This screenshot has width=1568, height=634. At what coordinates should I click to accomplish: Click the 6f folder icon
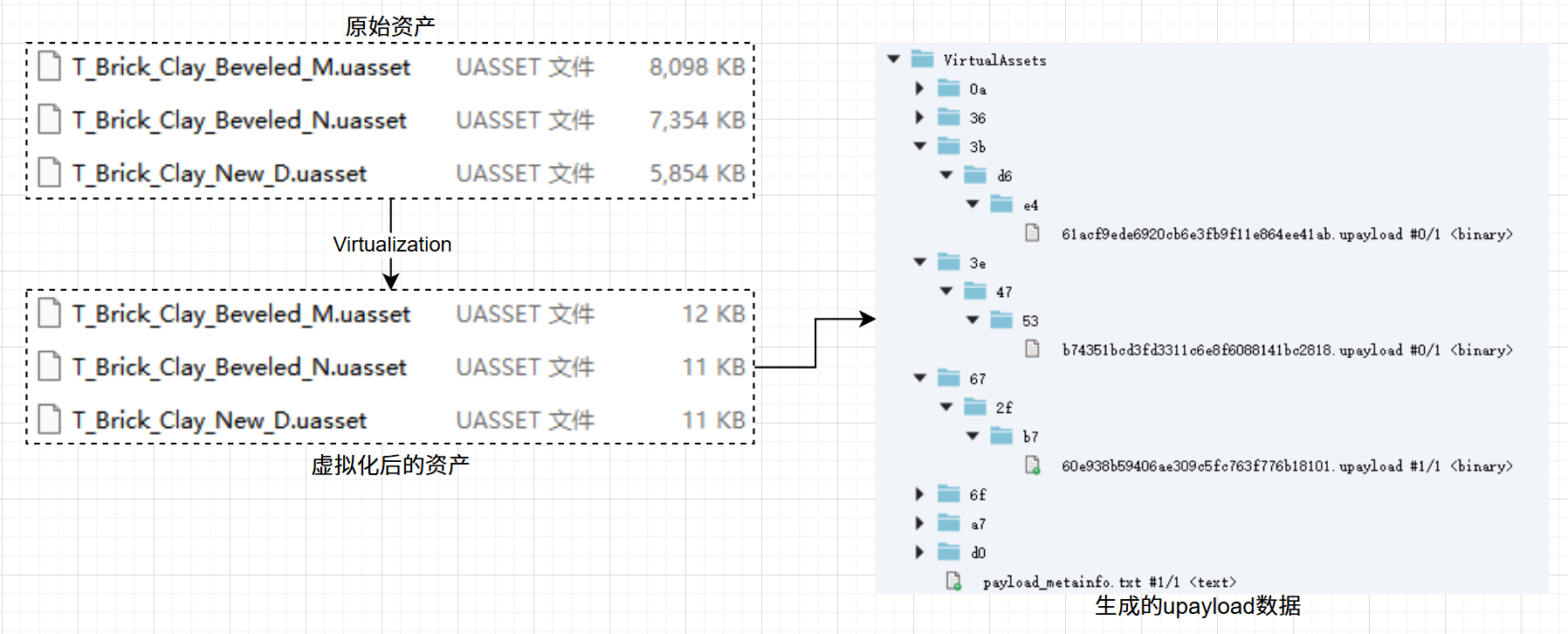(948, 494)
